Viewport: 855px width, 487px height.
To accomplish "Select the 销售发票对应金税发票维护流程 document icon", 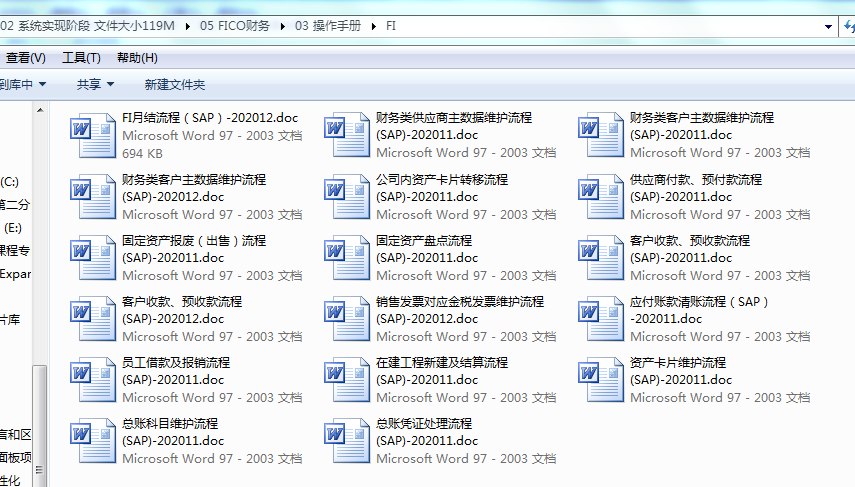I will coord(347,319).
